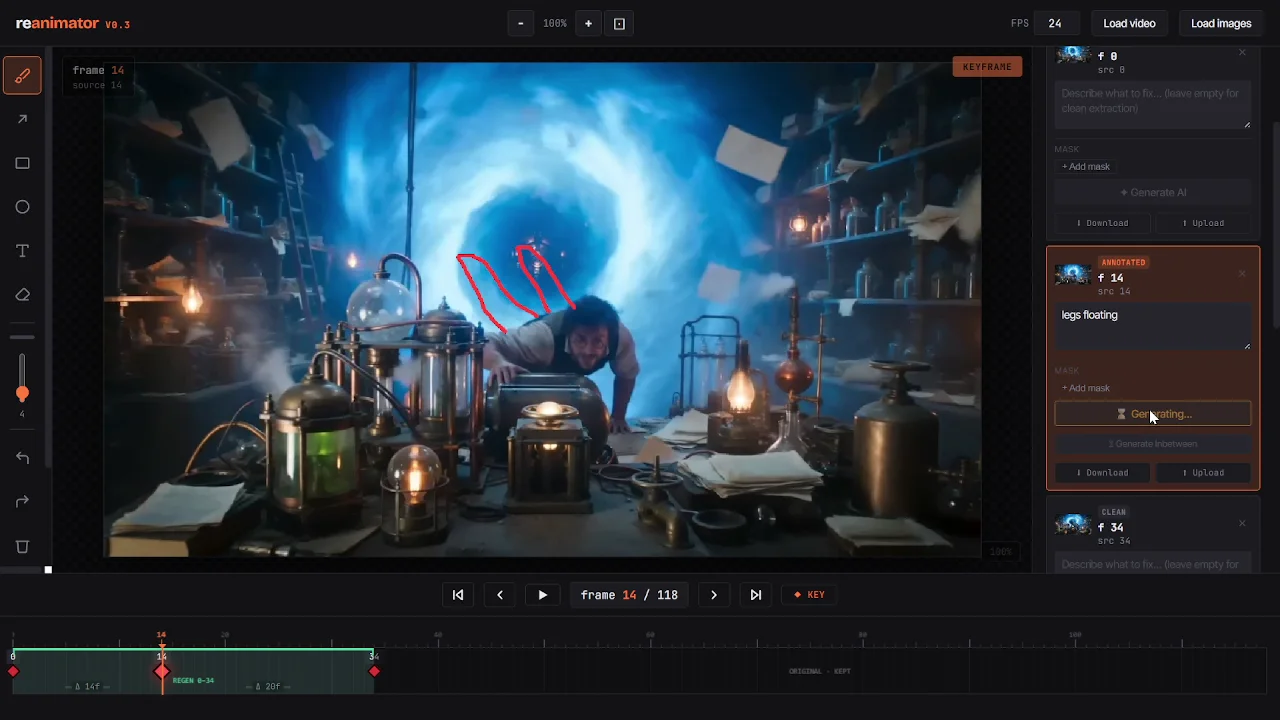This screenshot has width=1280, height=720.
Task: Click the Load images button
Action: pyautogui.click(x=1221, y=23)
